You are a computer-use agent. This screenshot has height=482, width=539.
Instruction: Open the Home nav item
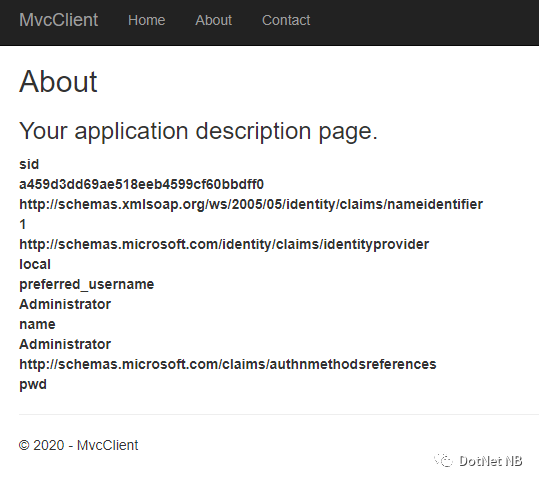146,20
